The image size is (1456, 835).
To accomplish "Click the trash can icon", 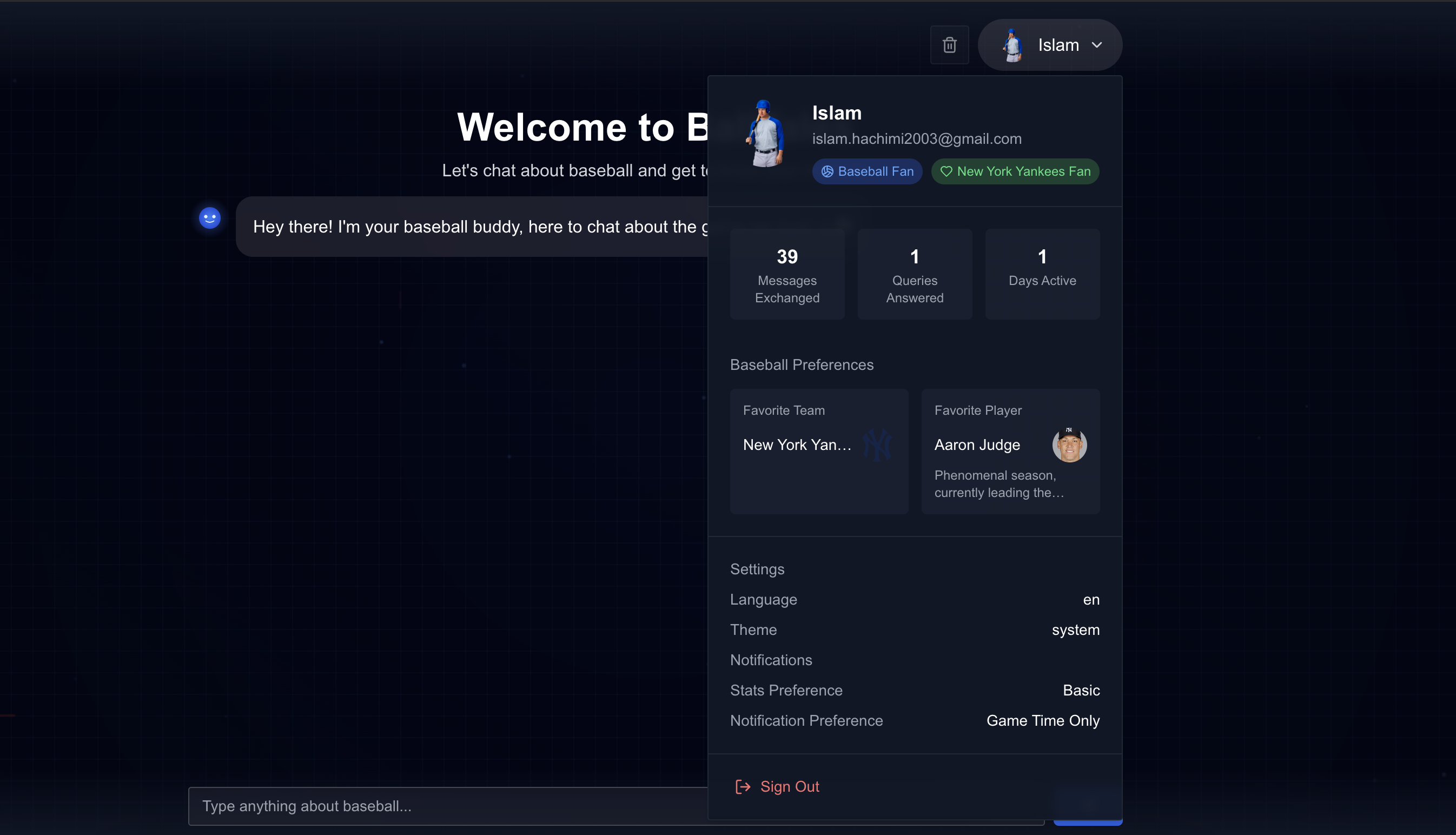I will (949, 45).
